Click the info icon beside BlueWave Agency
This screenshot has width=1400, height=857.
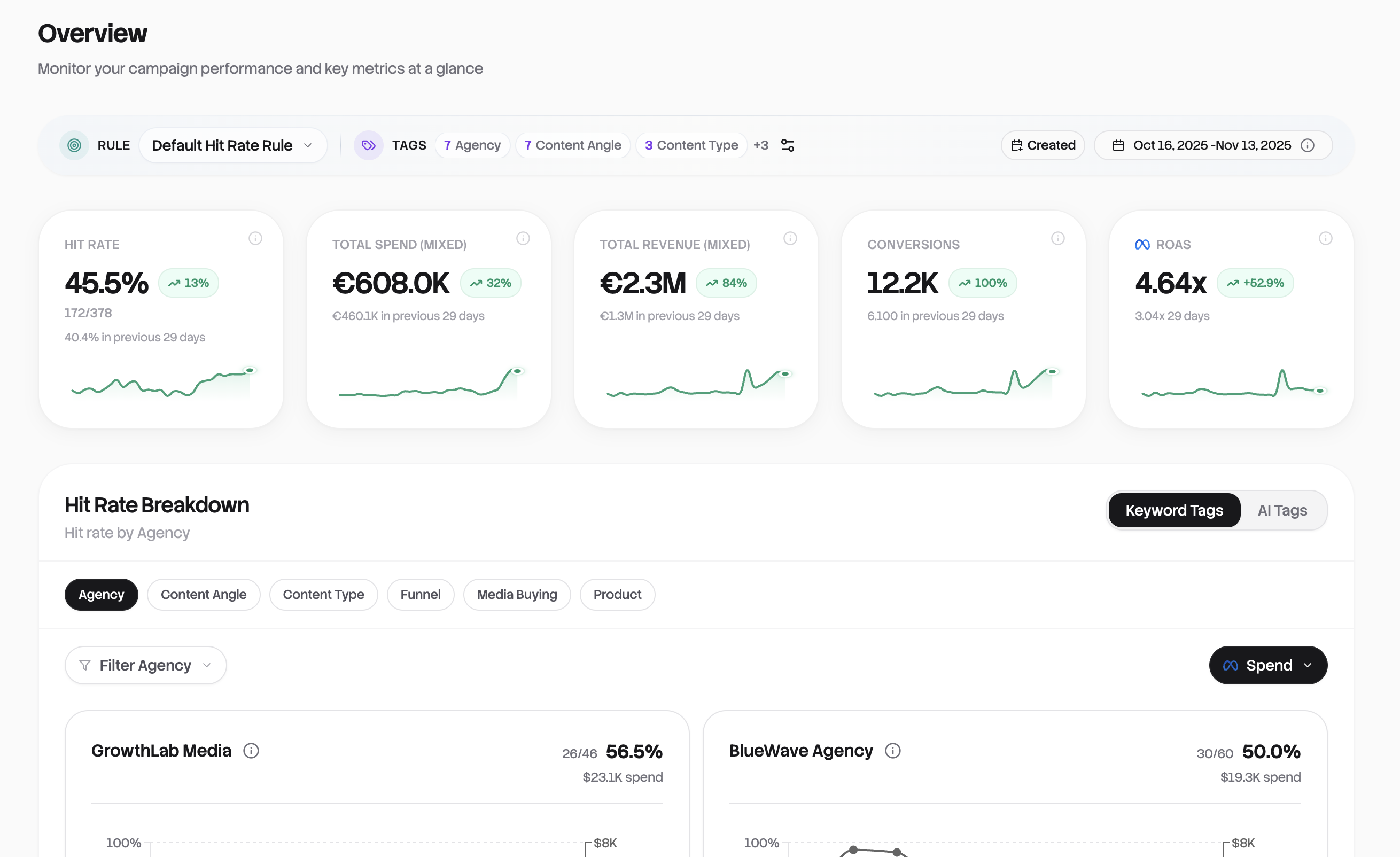pyautogui.click(x=892, y=750)
